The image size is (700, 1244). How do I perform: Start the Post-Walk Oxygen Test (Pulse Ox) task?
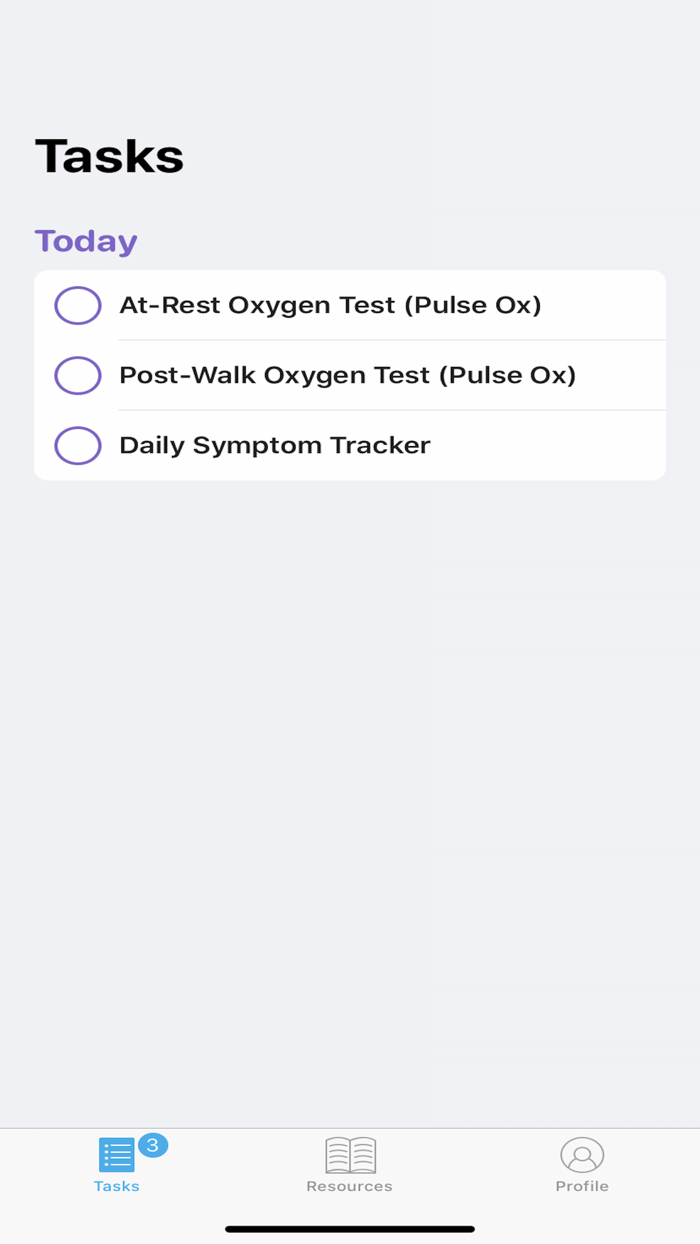pyautogui.click(x=347, y=375)
